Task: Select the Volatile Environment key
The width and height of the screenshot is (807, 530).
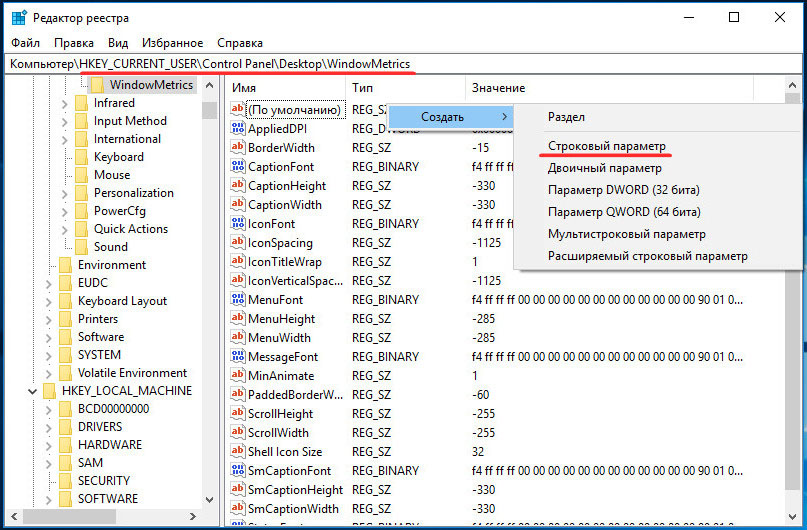Action: click(132, 373)
